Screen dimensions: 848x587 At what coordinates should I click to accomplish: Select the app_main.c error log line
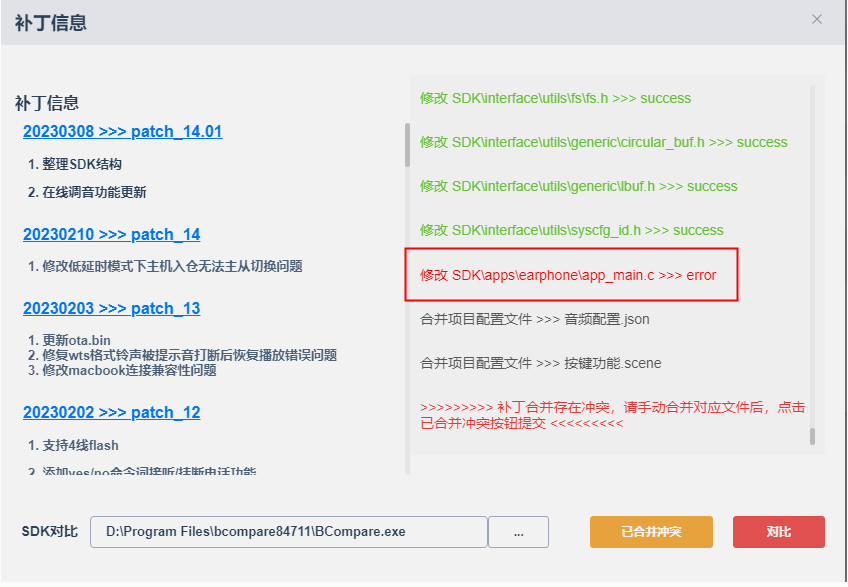click(568, 275)
